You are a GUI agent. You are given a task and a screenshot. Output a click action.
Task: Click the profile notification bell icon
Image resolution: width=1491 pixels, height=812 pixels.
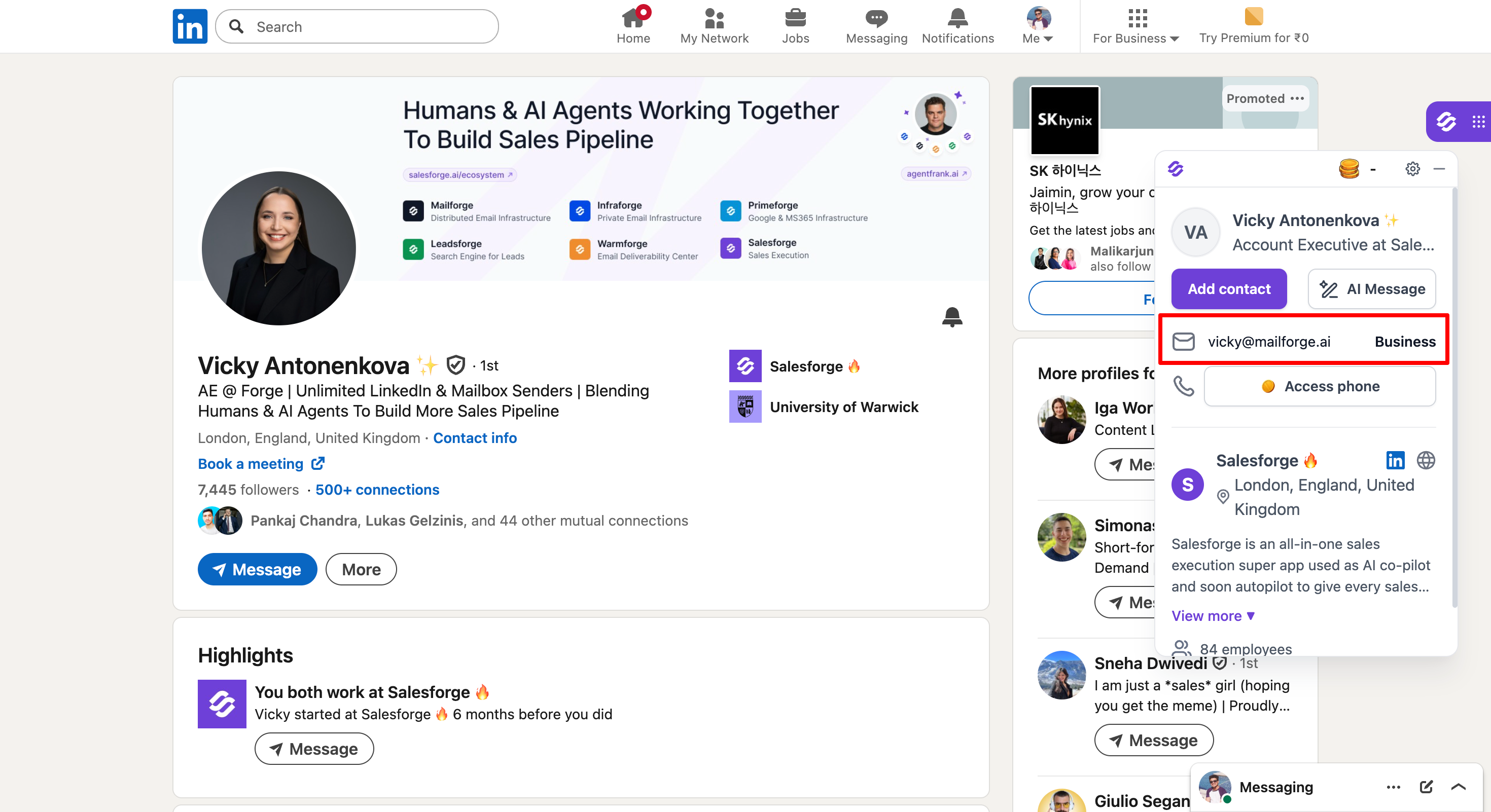tap(952, 317)
